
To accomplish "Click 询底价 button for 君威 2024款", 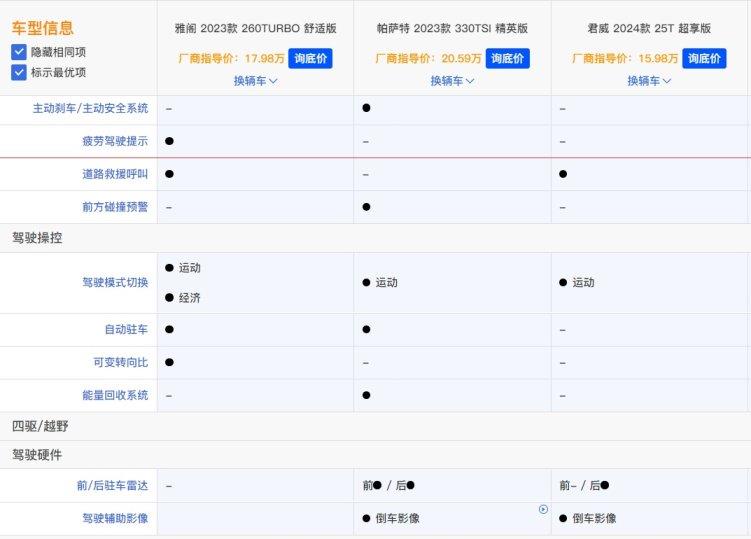I will (704, 58).
